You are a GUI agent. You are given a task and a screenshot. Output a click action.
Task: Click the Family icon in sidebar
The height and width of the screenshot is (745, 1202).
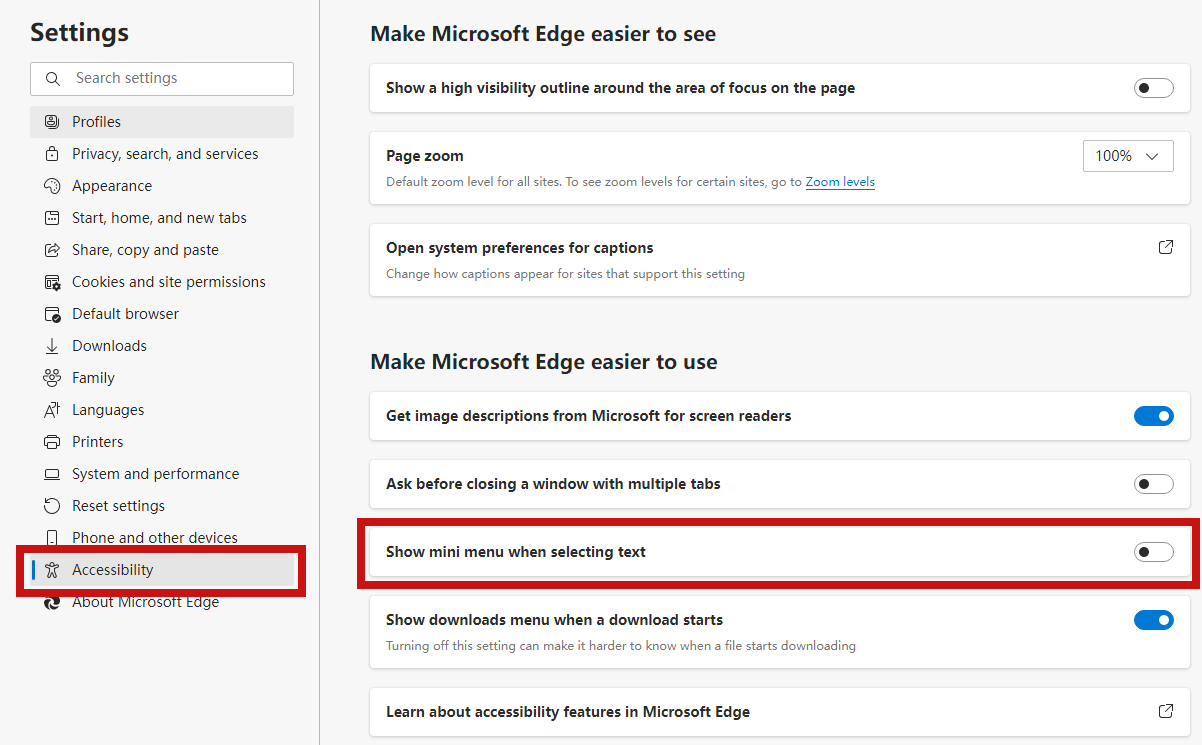[52, 378]
